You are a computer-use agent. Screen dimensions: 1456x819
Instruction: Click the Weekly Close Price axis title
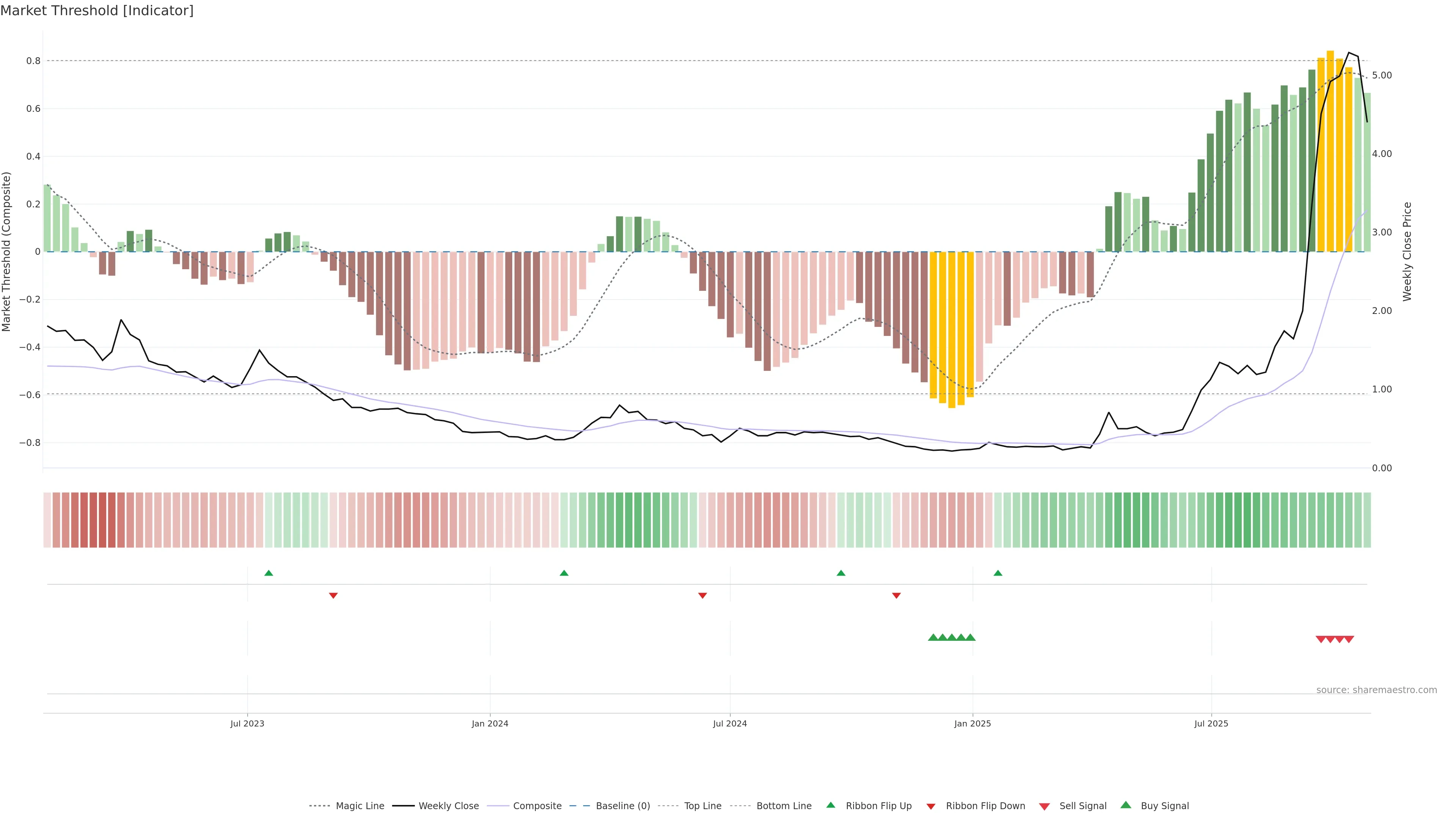click(1407, 251)
